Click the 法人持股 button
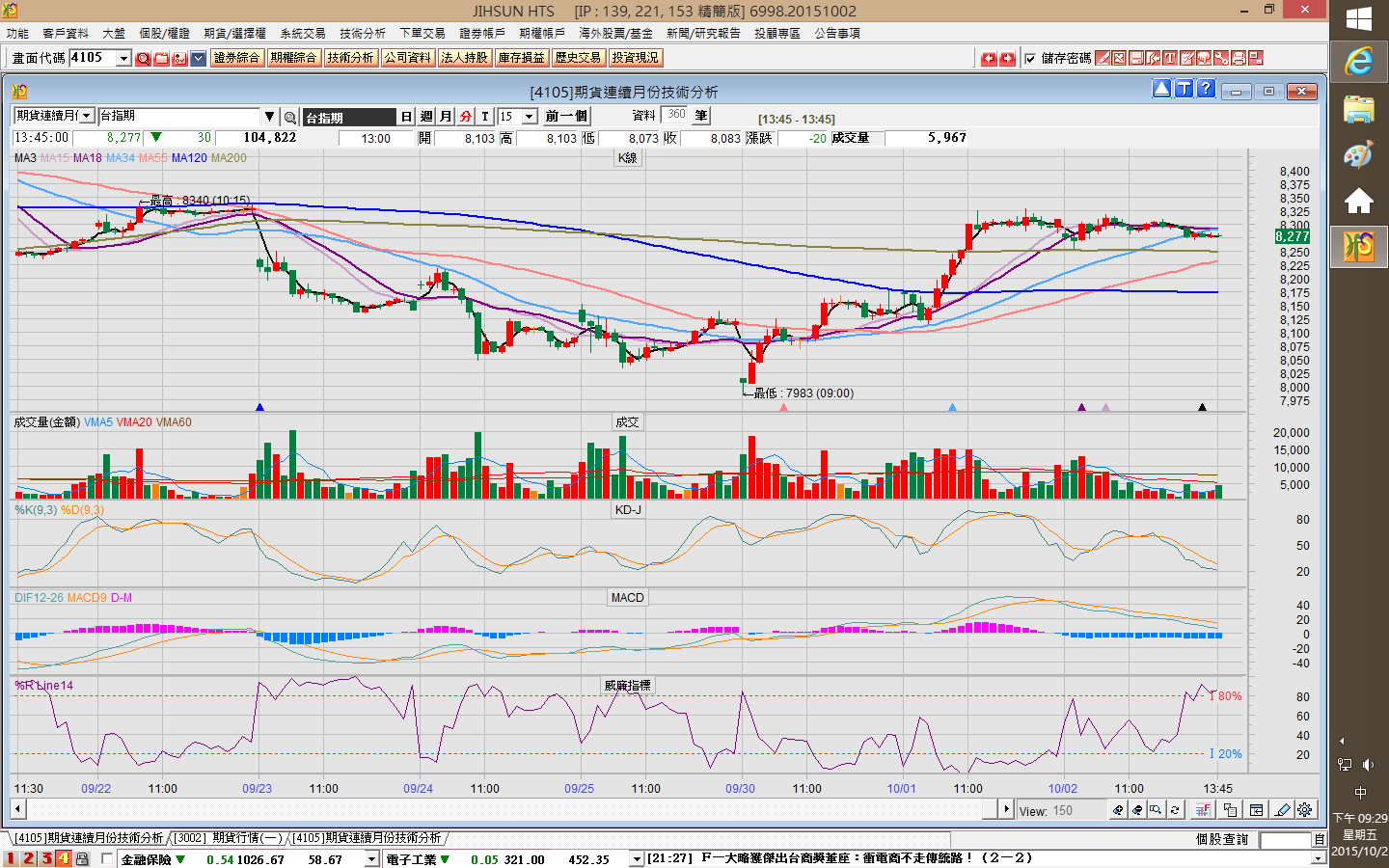This screenshot has height=868, width=1389. point(464,58)
